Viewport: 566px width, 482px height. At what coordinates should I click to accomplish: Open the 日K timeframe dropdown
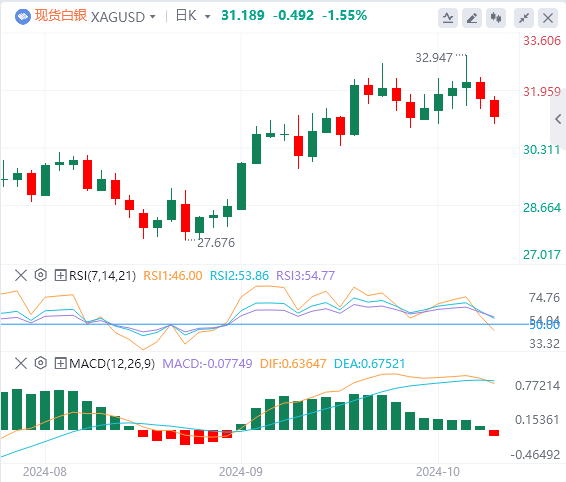coord(193,16)
